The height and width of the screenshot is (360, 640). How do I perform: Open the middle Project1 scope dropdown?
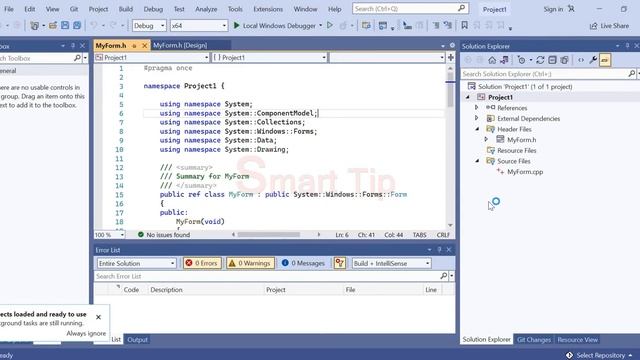tap(269, 58)
